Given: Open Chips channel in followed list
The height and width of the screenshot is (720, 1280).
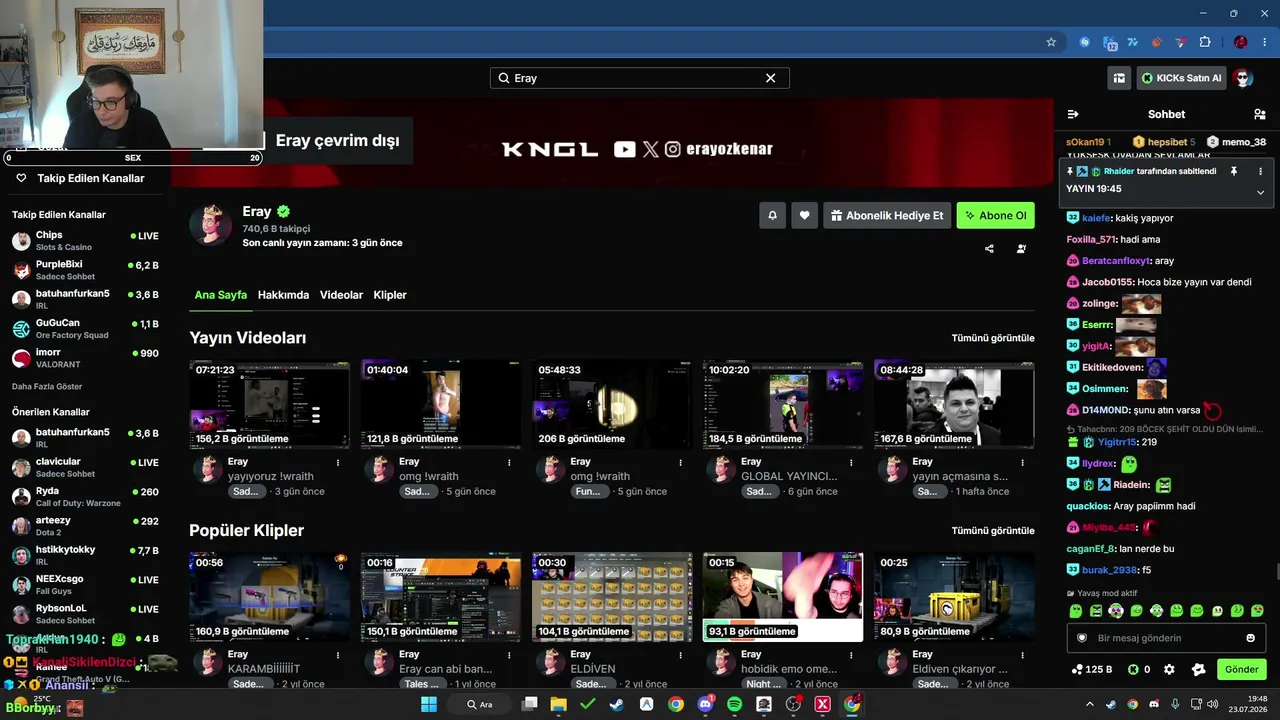Looking at the screenshot, I should pos(85,241).
